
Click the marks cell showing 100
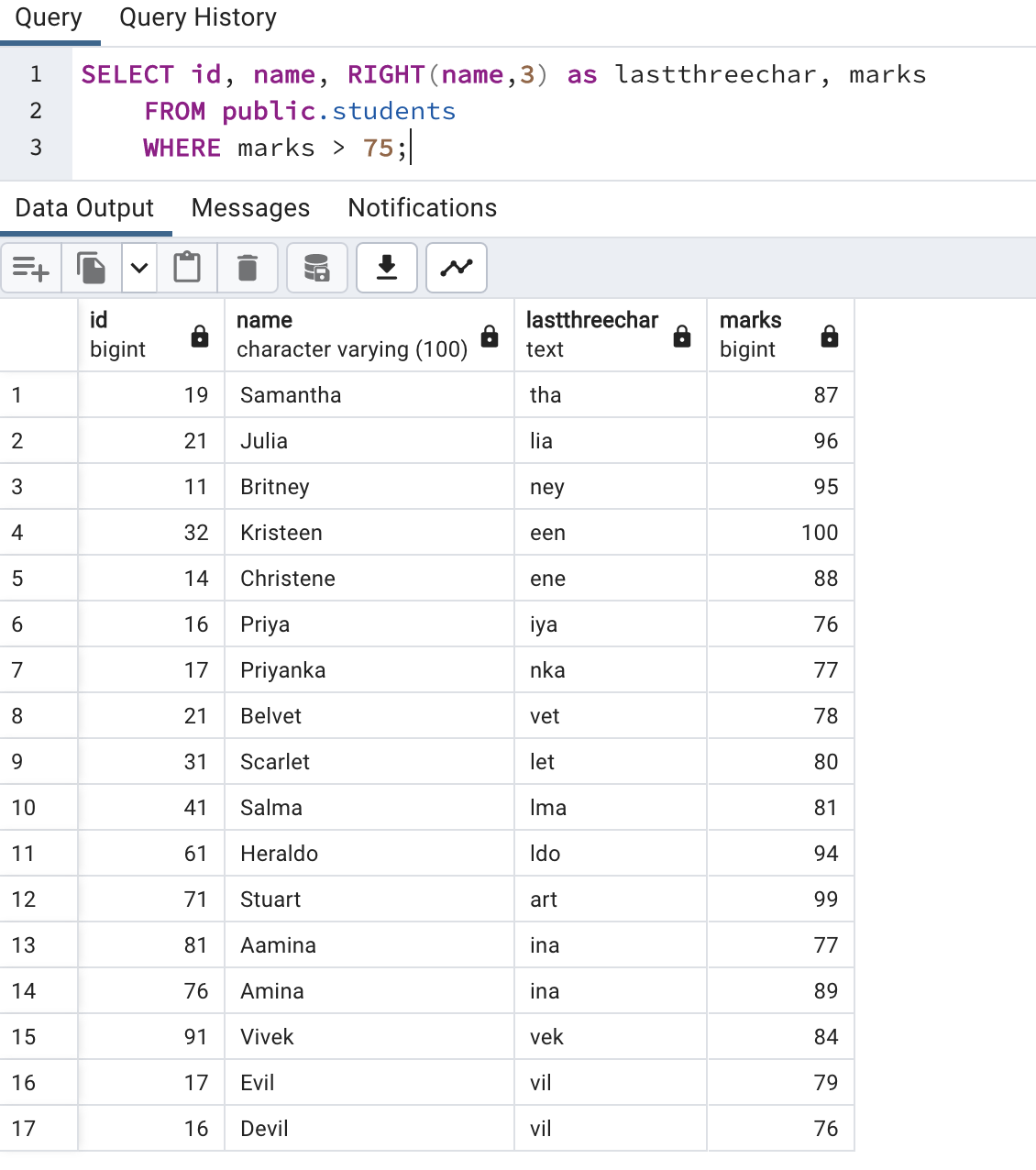[x=780, y=533]
